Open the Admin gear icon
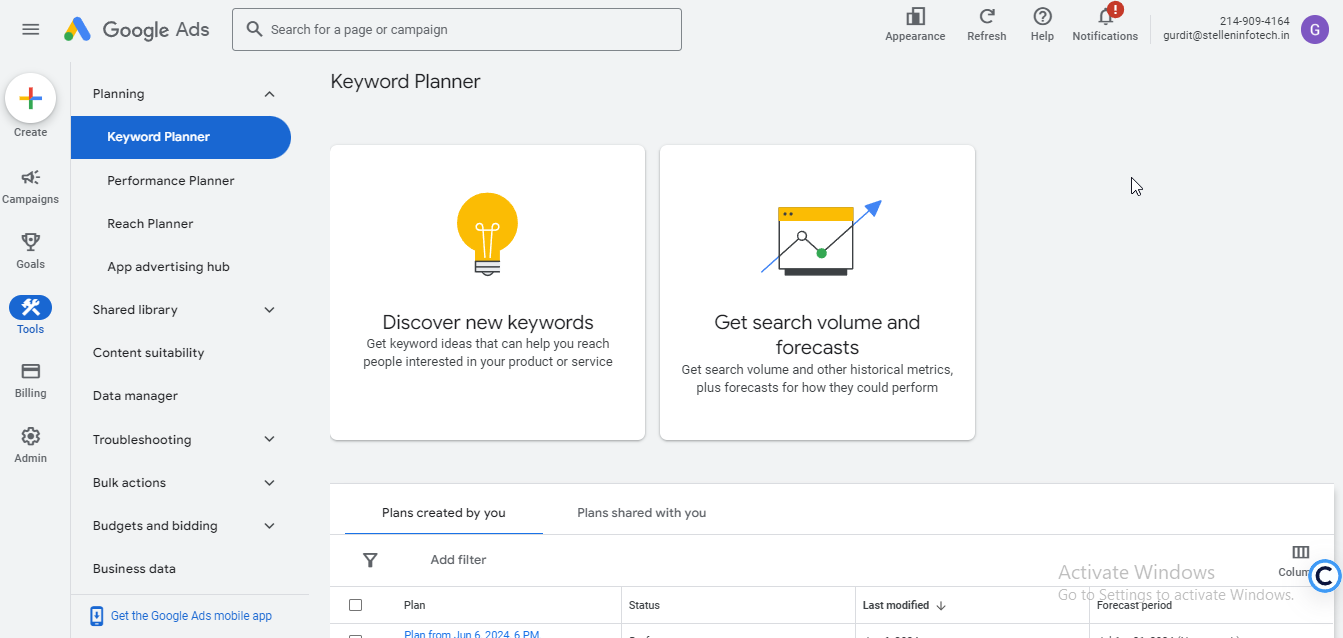This screenshot has height=638, width=1343. coord(30,444)
